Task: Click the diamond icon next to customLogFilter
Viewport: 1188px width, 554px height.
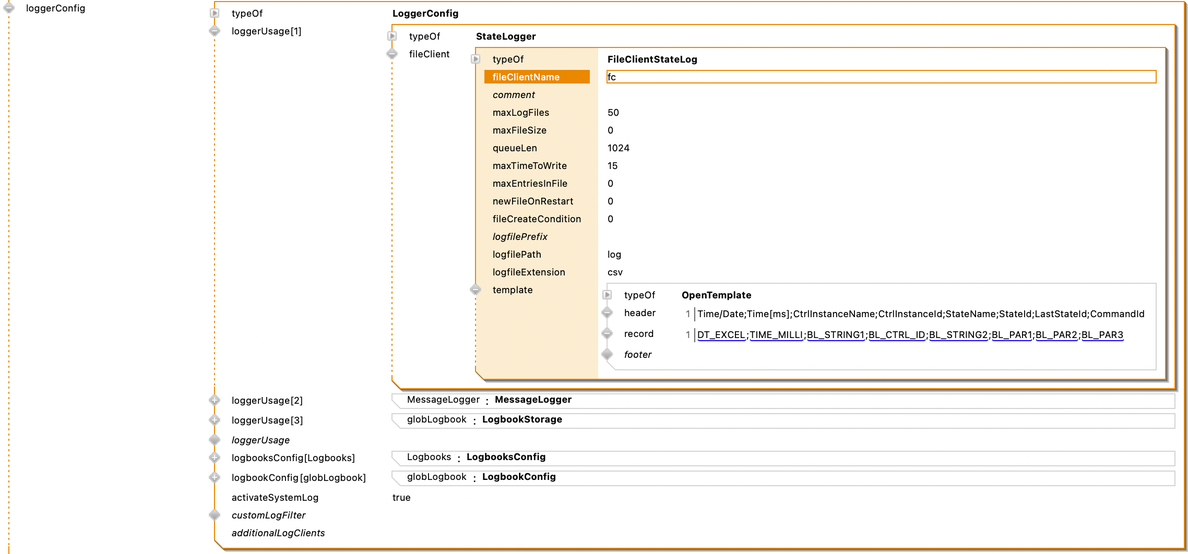Action: (x=214, y=516)
